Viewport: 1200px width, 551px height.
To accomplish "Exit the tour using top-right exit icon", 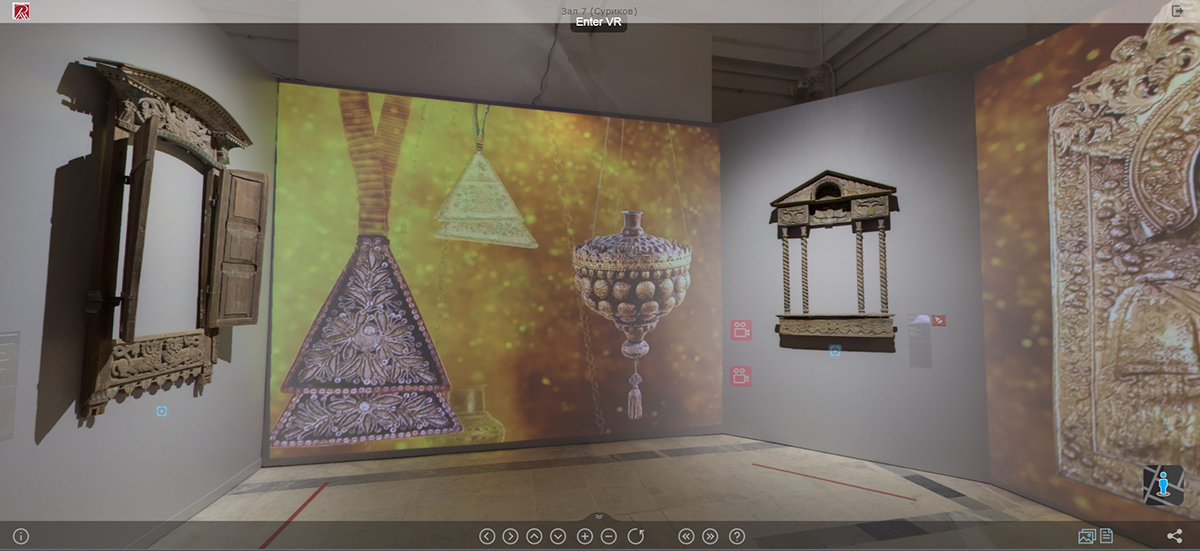I will (x=1177, y=10).
